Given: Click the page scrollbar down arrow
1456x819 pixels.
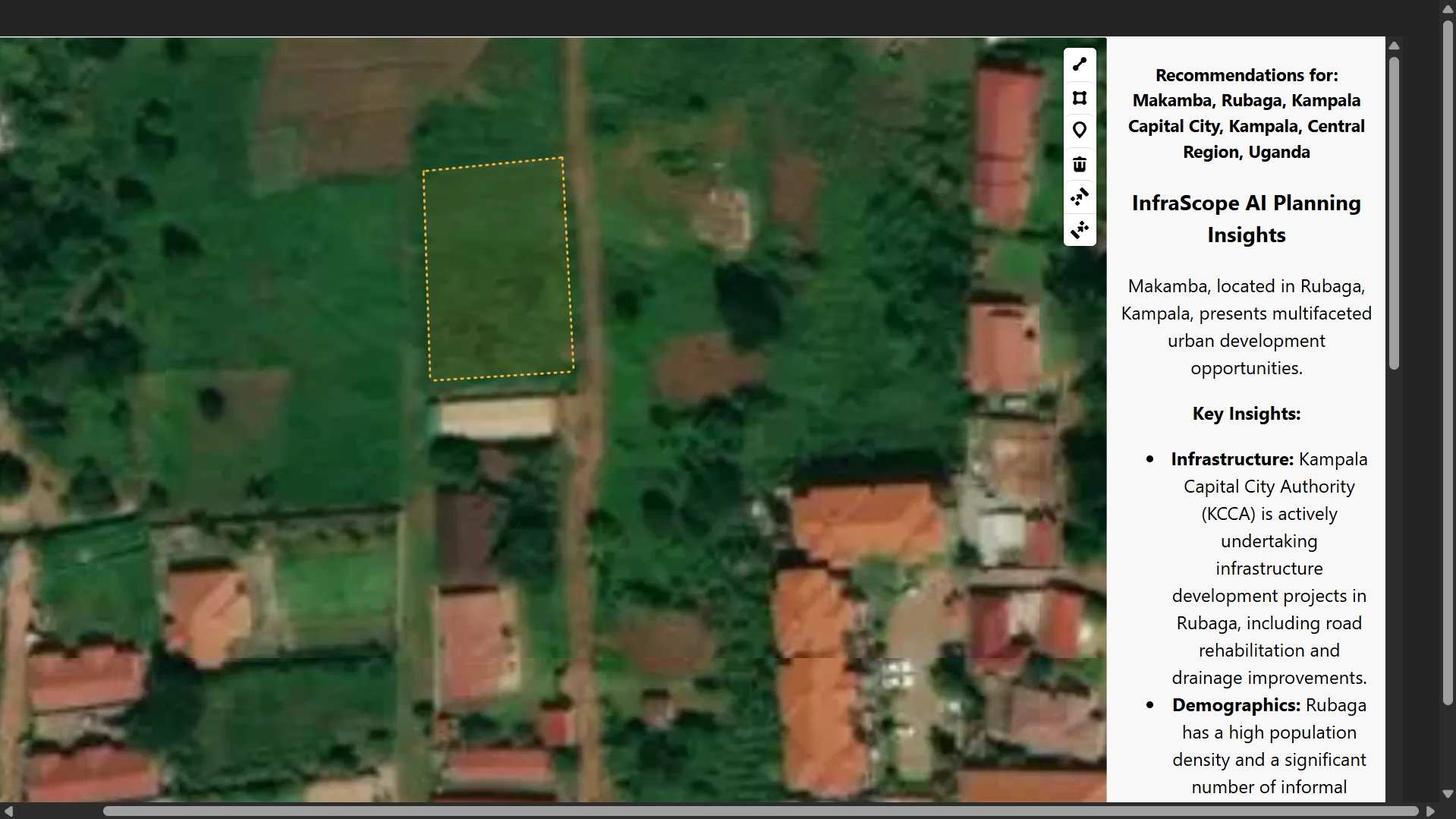Looking at the screenshot, I should click(1448, 794).
